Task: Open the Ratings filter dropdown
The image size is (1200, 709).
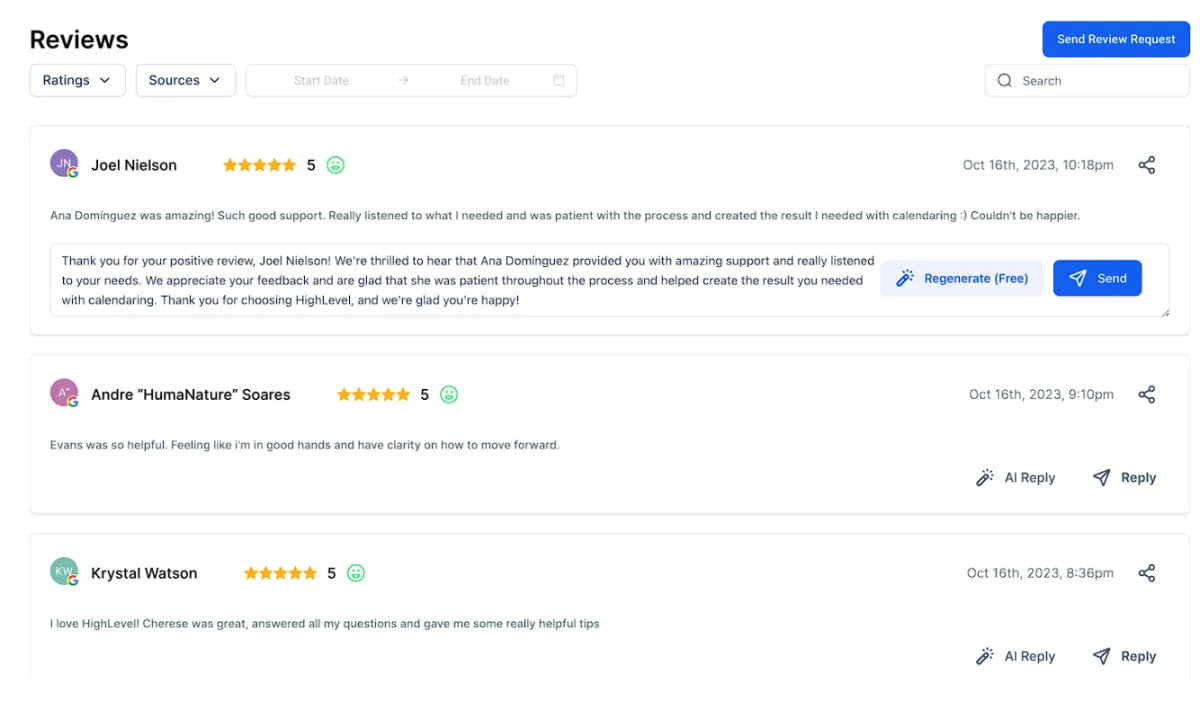Action: pyautogui.click(x=77, y=80)
